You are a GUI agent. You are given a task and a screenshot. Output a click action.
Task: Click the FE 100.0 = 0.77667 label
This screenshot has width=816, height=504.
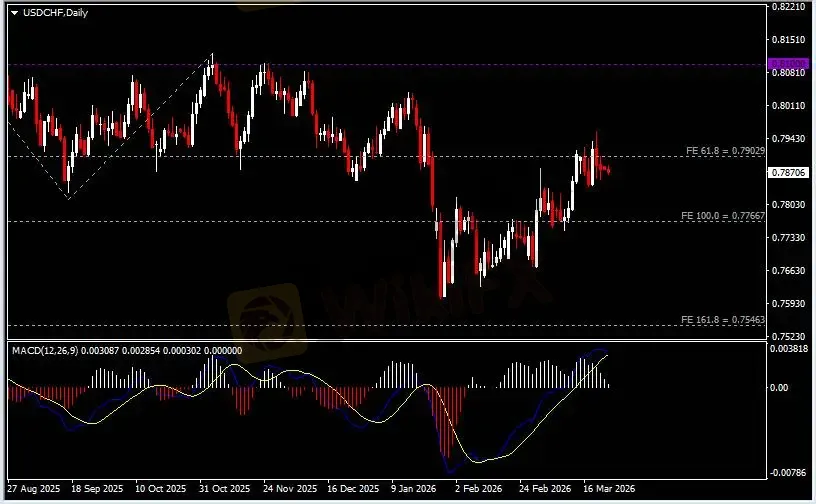click(723, 215)
